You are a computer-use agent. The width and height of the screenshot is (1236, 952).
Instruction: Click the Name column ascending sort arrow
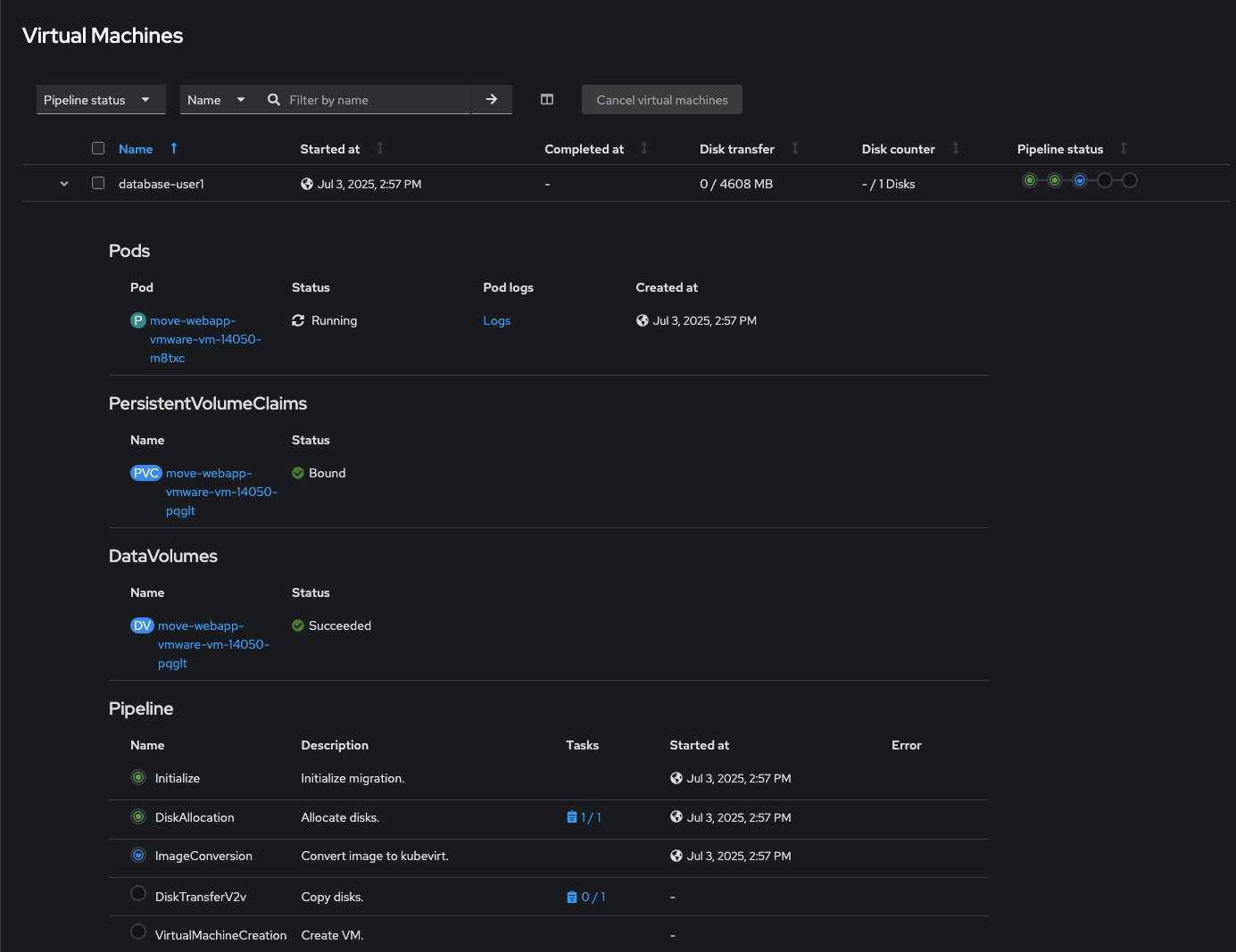174,148
